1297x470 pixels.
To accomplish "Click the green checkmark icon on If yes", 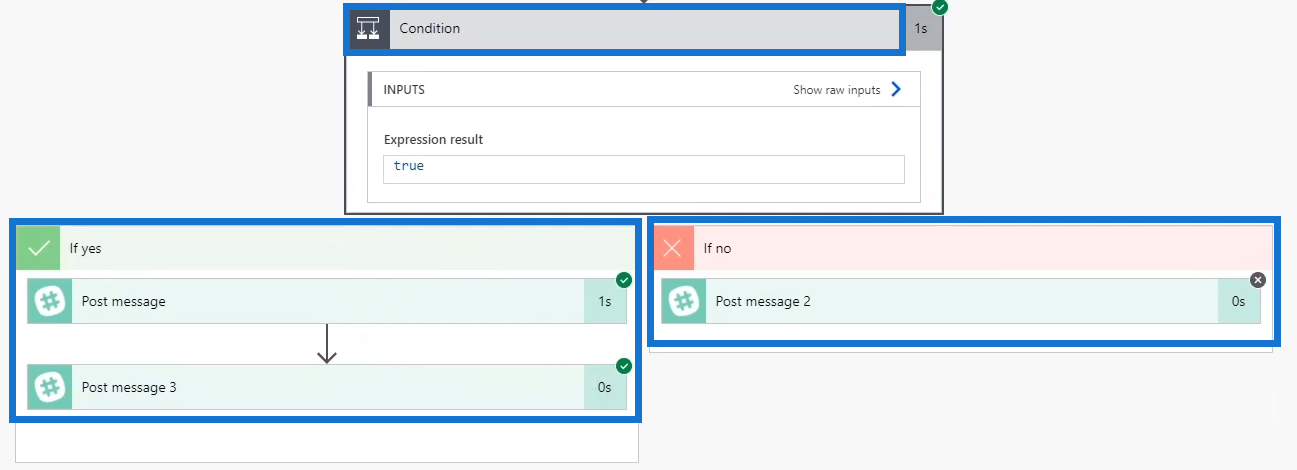I will (39, 248).
